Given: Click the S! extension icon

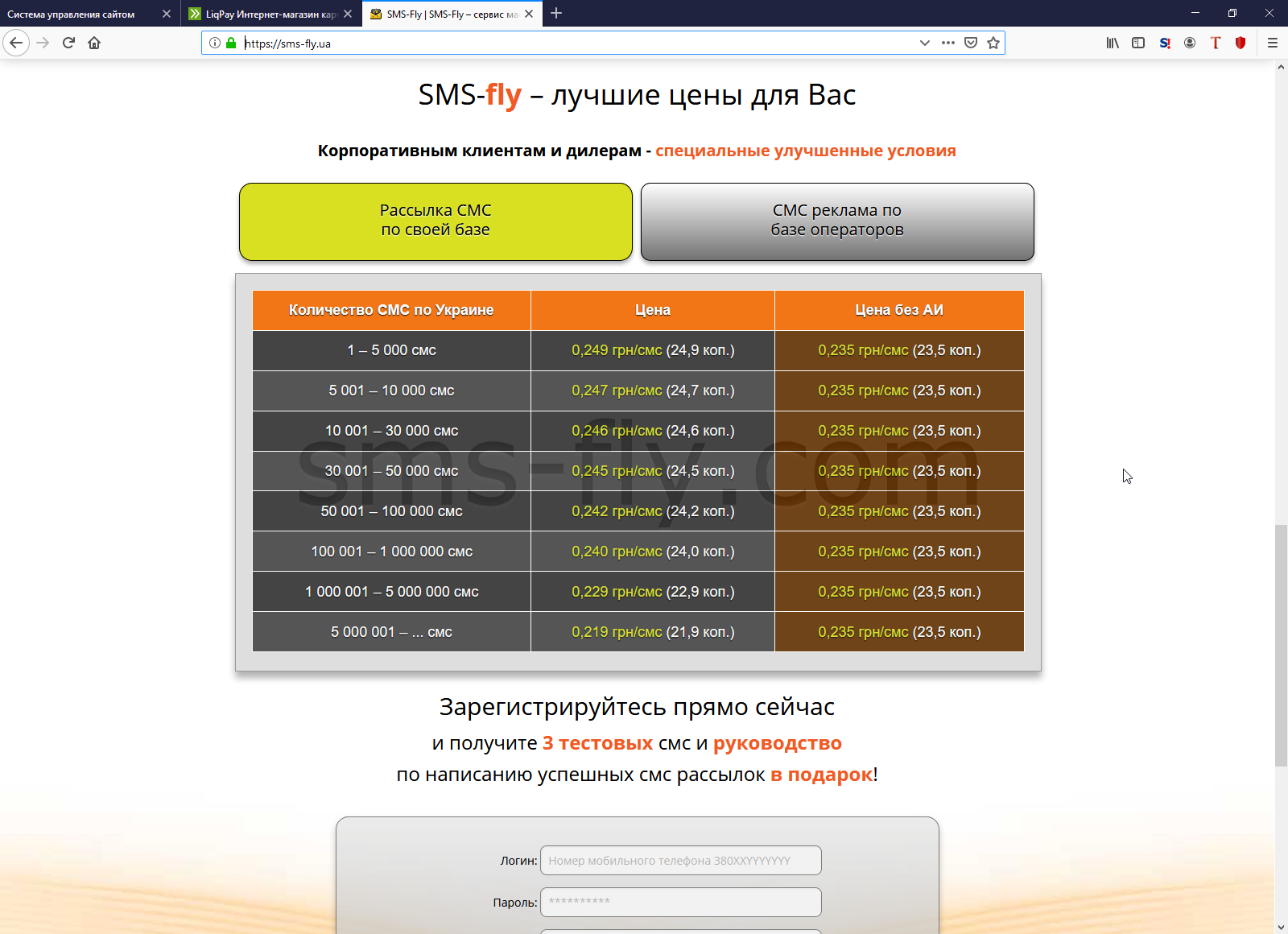Looking at the screenshot, I should 1164,43.
